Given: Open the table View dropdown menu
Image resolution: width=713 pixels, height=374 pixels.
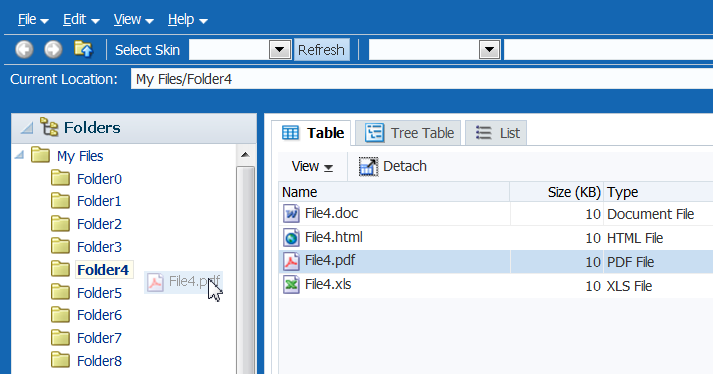Looking at the screenshot, I should click(x=312, y=167).
